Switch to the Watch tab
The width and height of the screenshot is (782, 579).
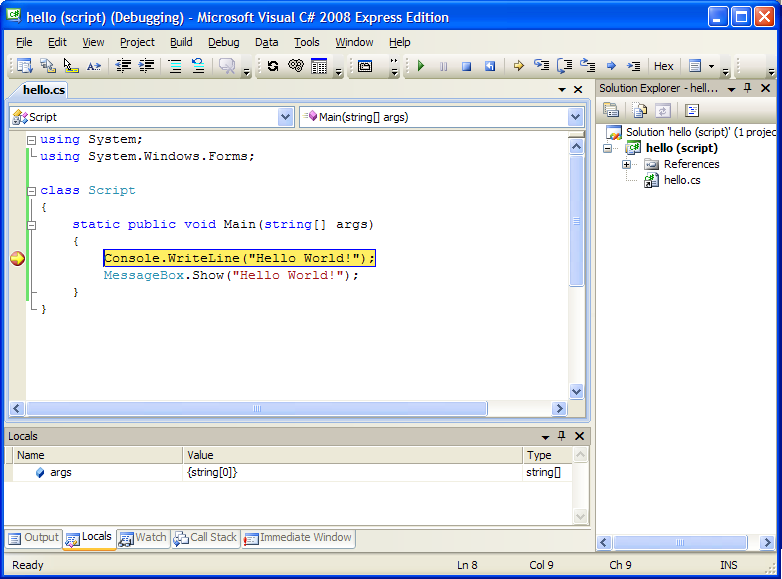click(143, 538)
